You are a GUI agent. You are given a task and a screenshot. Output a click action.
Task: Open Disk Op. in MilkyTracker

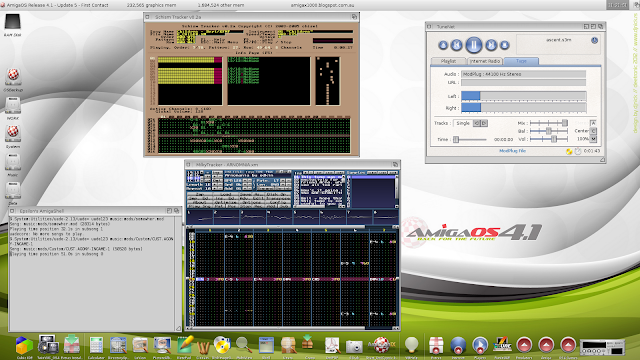tap(278, 194)
